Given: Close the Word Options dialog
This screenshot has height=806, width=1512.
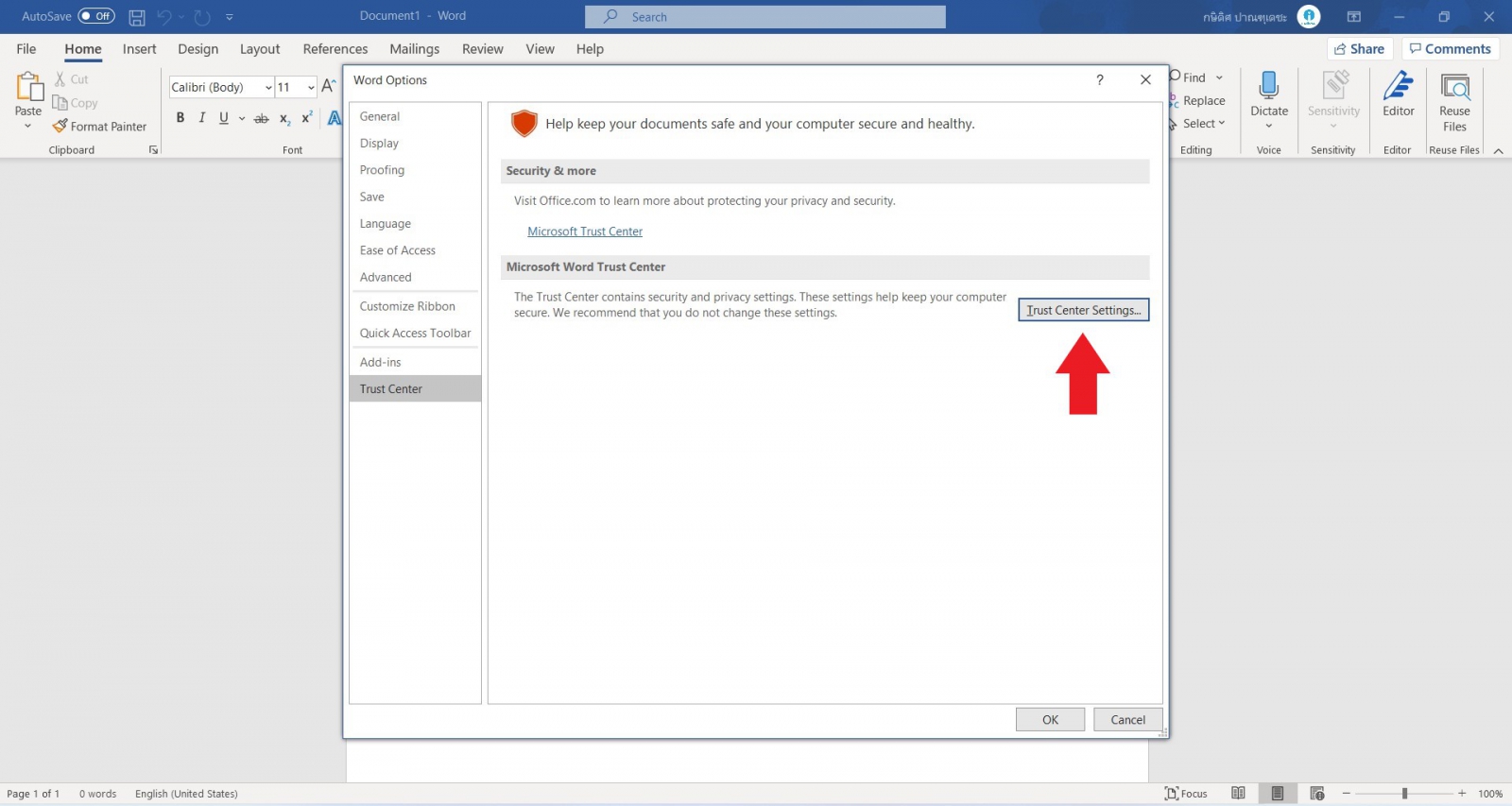Looking at the screenshot, I should (x=1145, y=80).
